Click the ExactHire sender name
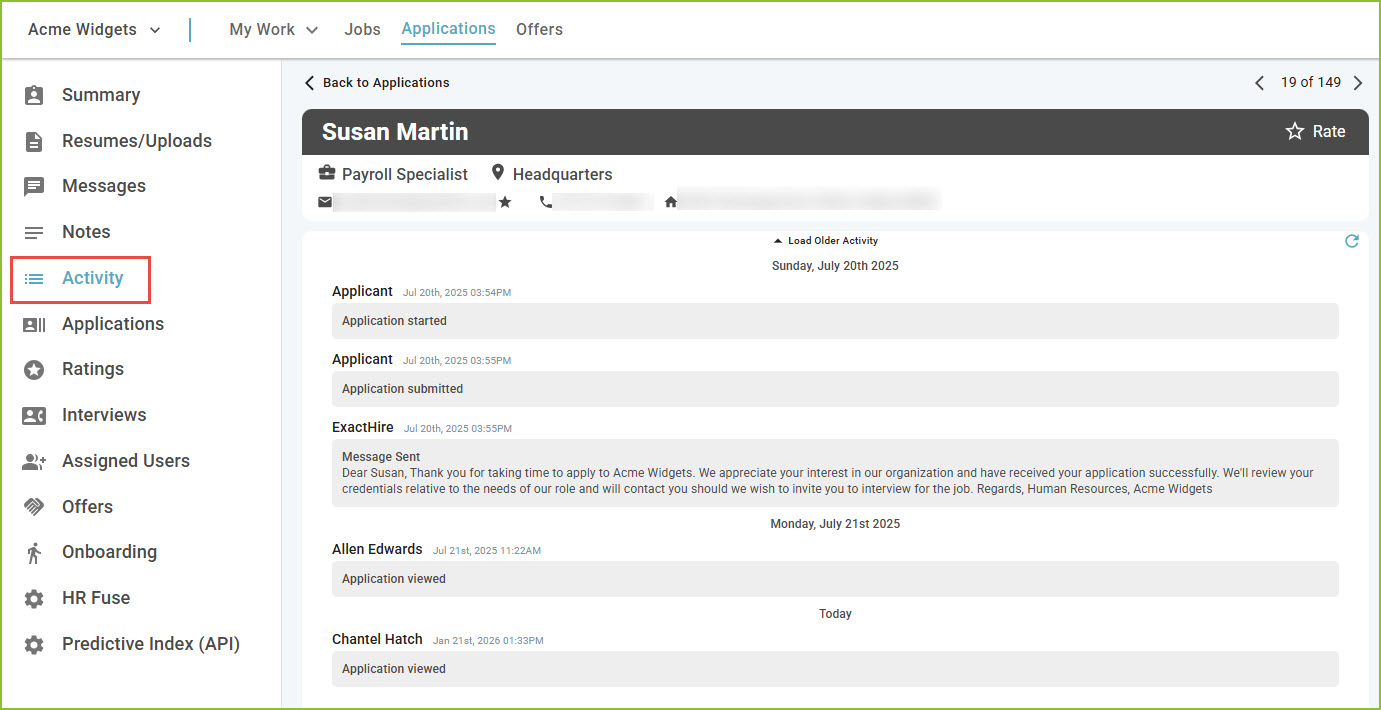 363,427
